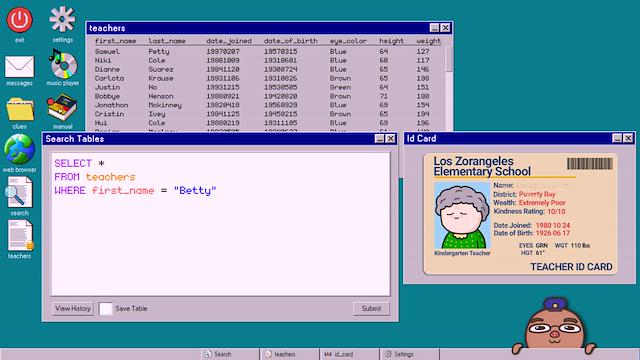Image resolution: width=640 pixels, height=360 pixels.
Task: Click Extremely Poor wealth on ID card
Action: 542,203
